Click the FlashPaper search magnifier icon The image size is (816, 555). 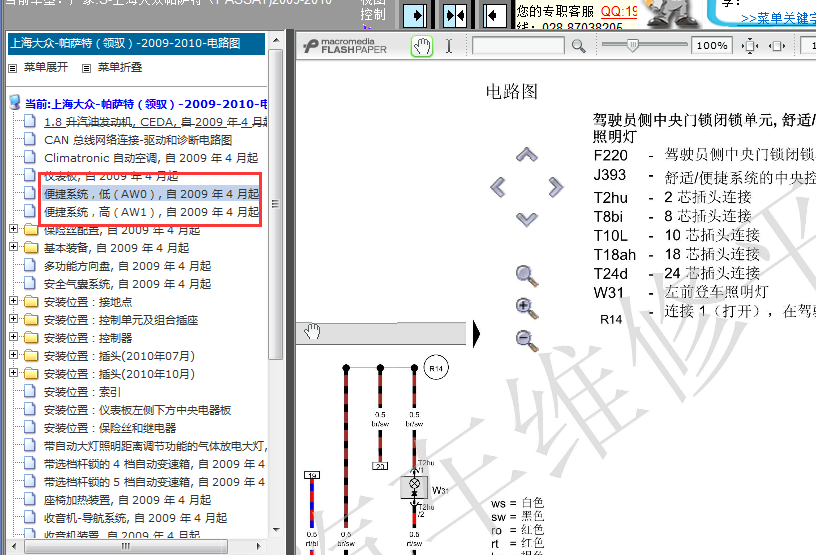579,46
